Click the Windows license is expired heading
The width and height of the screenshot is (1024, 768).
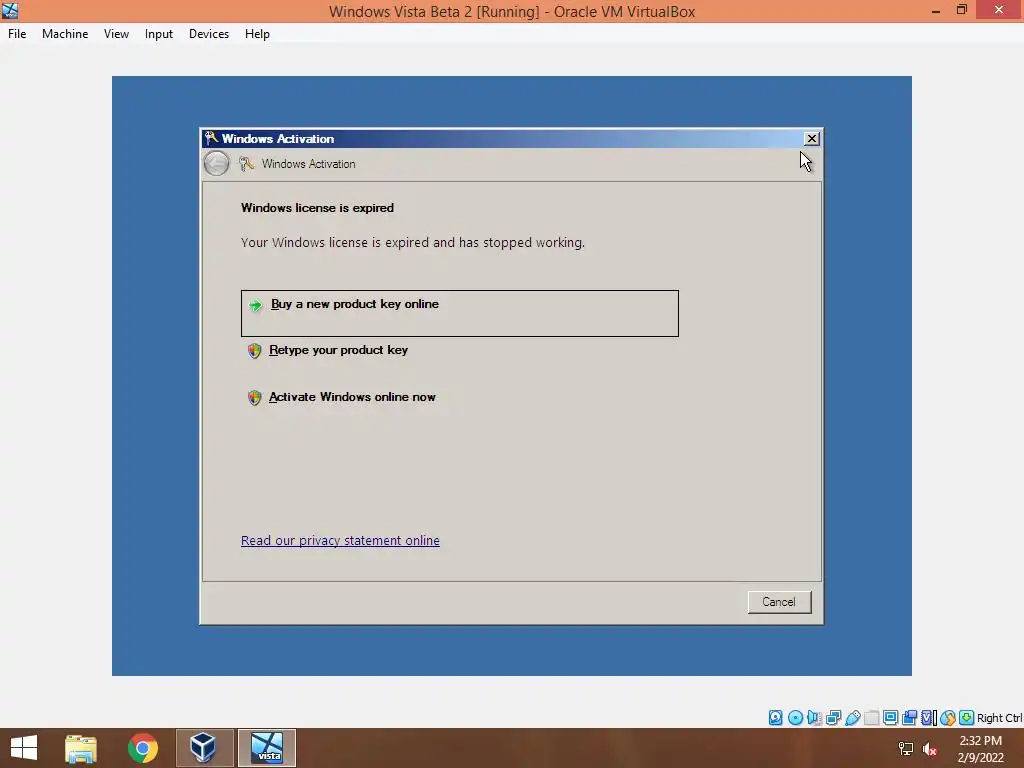pyautogui.click(x=317, y=208)
